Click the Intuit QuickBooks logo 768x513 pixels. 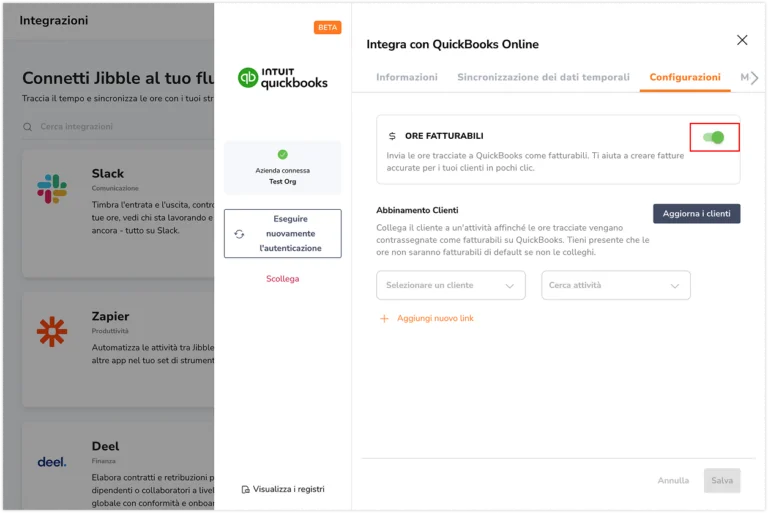(x=283, y=78)
